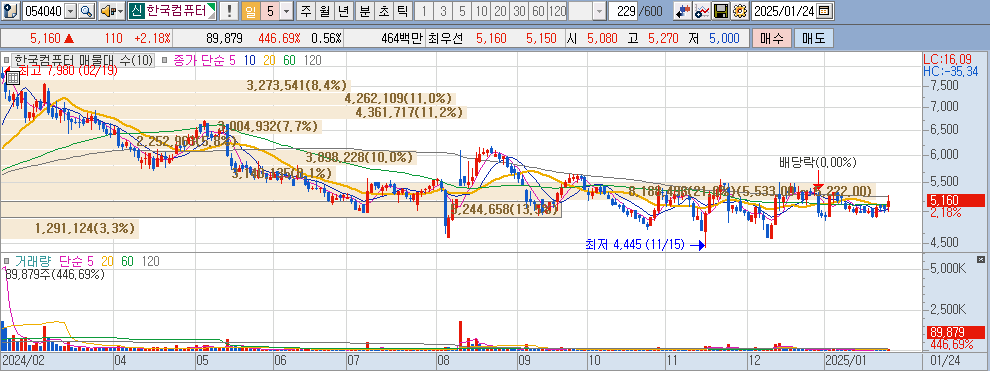The width and height of the screenshot is (990, 371).
Task: Switch to the 월 monthly chart
Action: point(324,11)
